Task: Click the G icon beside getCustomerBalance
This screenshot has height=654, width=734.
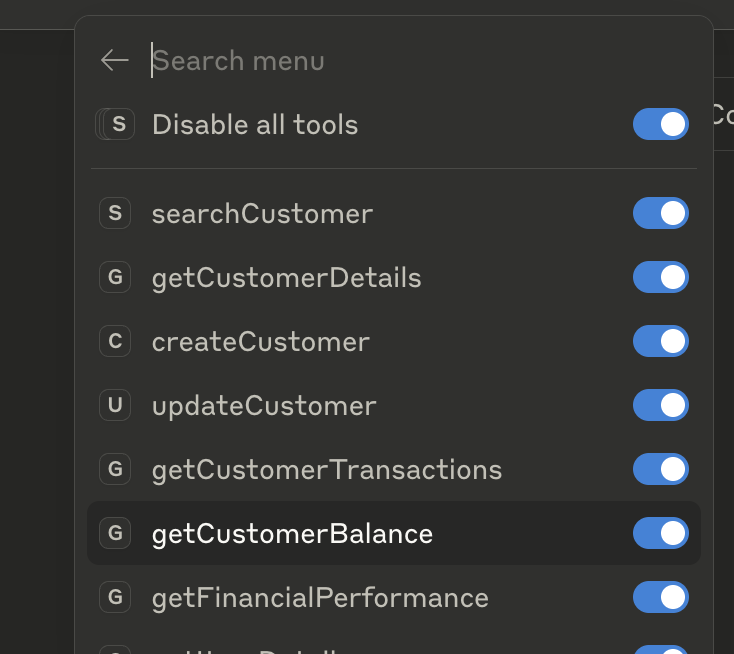Action: point(115,533)
